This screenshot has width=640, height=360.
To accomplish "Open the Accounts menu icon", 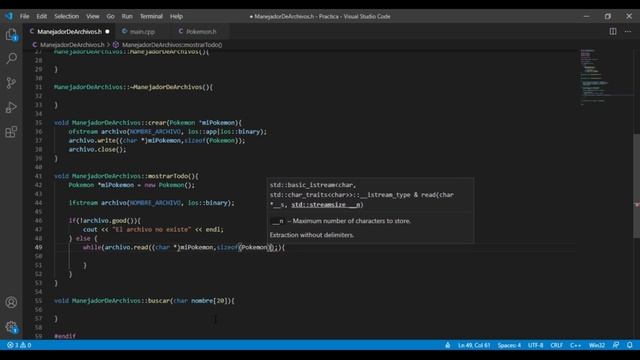I will pos(11,302).
